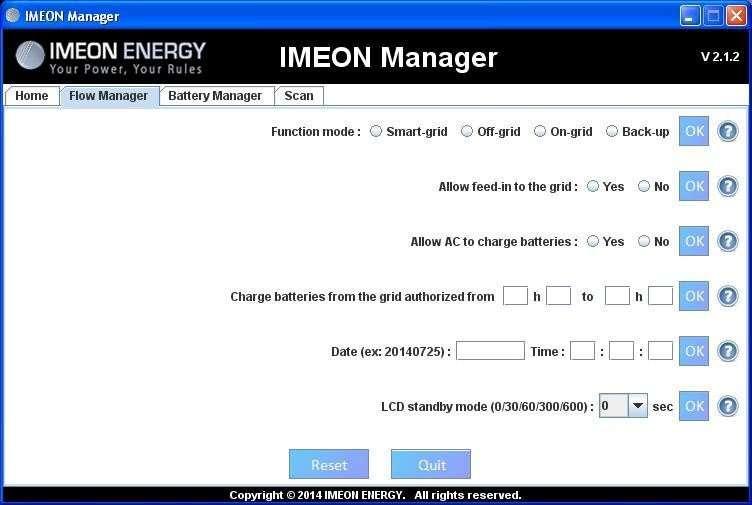Confirm AC charge batteries setting with OK
This screenshot has width=752, height=505.
(x=694, y=241)
